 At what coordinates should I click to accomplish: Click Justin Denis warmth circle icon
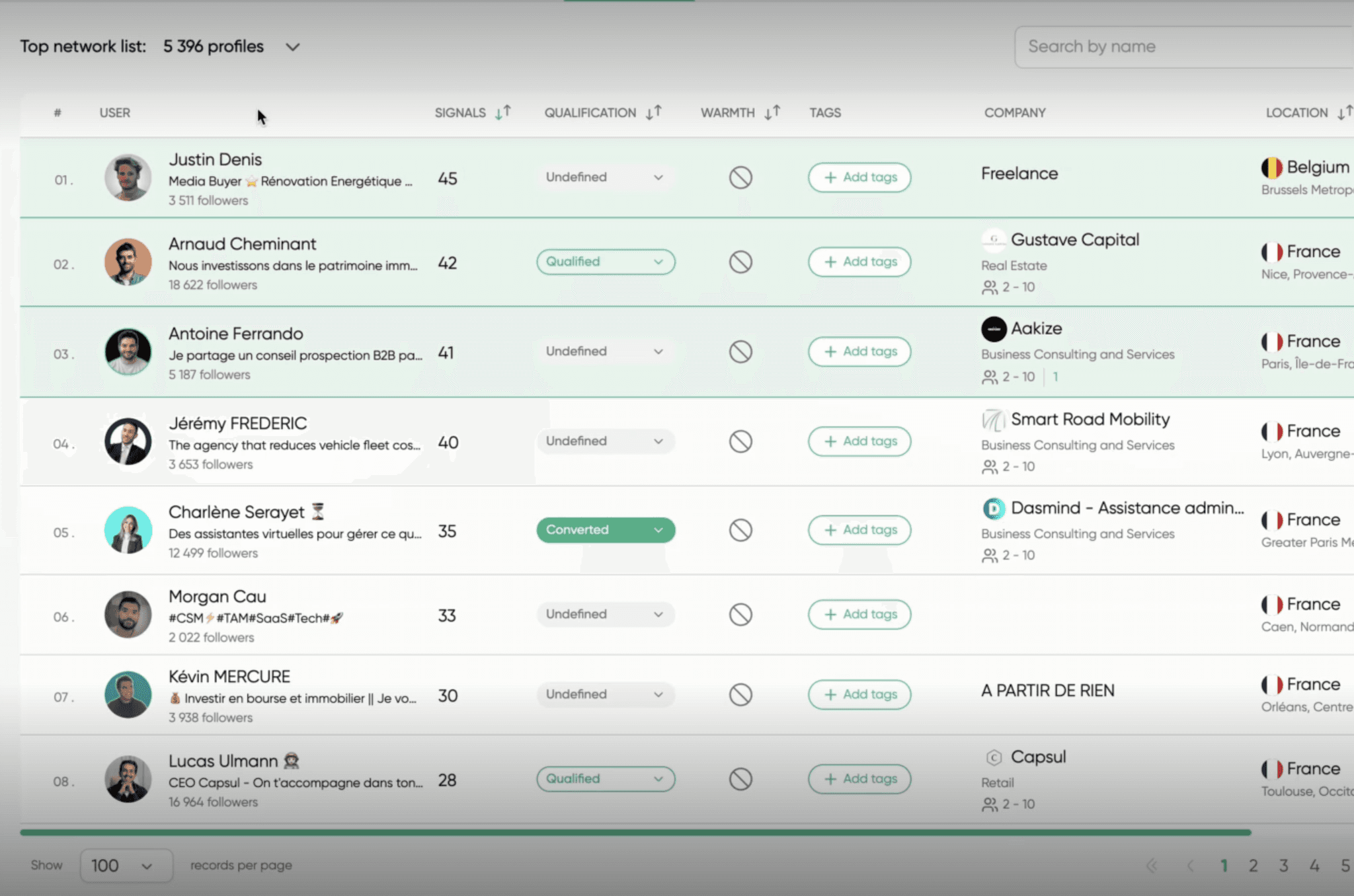(740, 177)
